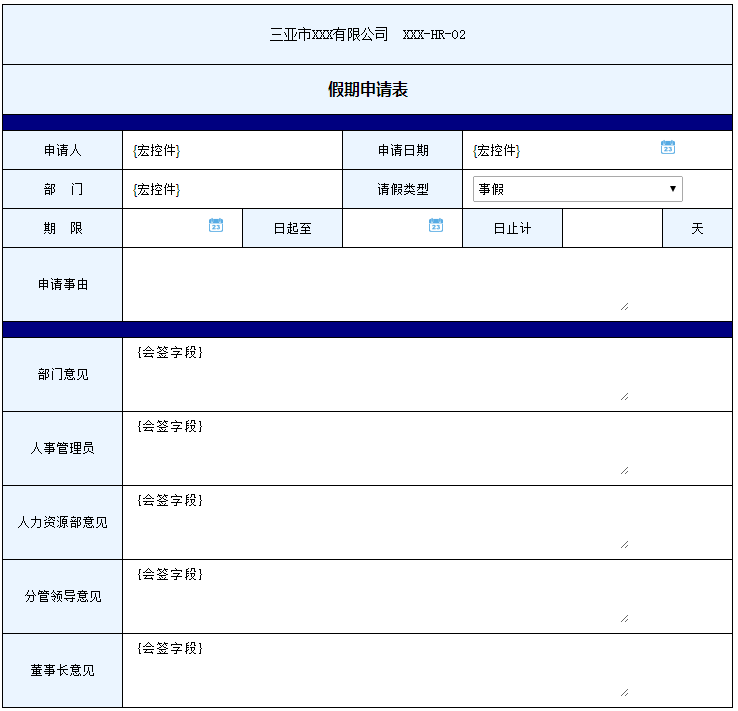Open calendar picker for 申请日期
This screenshot has height=711, width=738.
tap(668, 147)
